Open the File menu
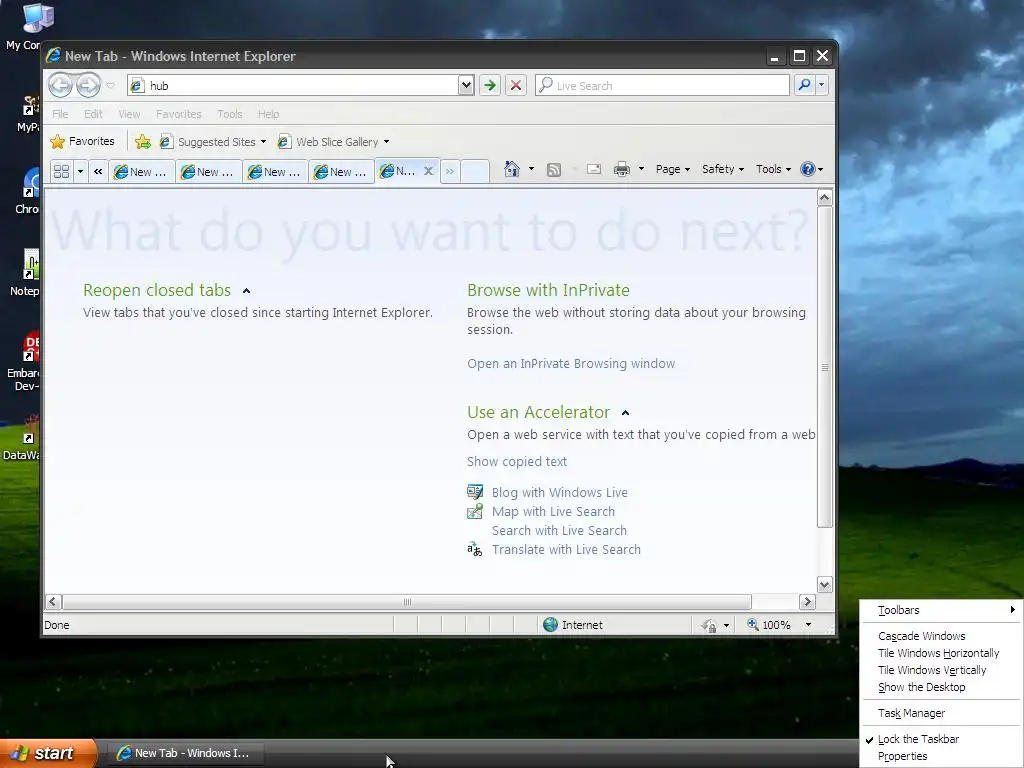The height and width of the screenshot is (768, 1024). [60, 114]
